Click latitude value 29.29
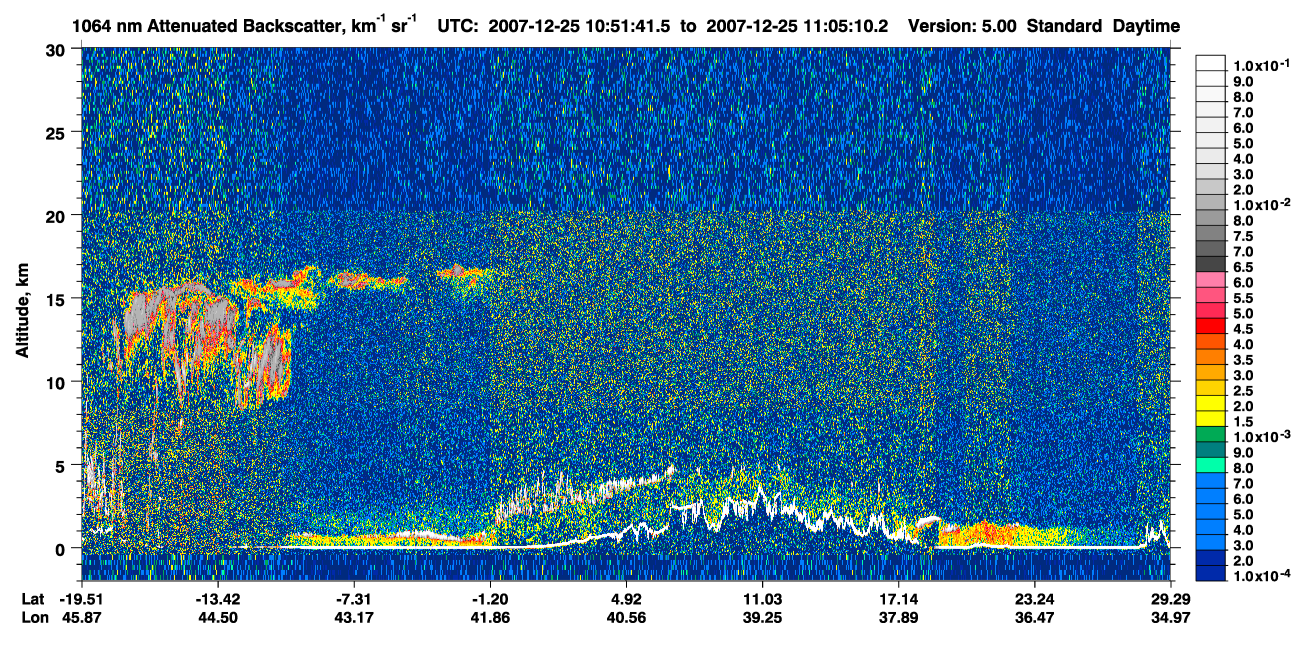 click(1170, 598)
